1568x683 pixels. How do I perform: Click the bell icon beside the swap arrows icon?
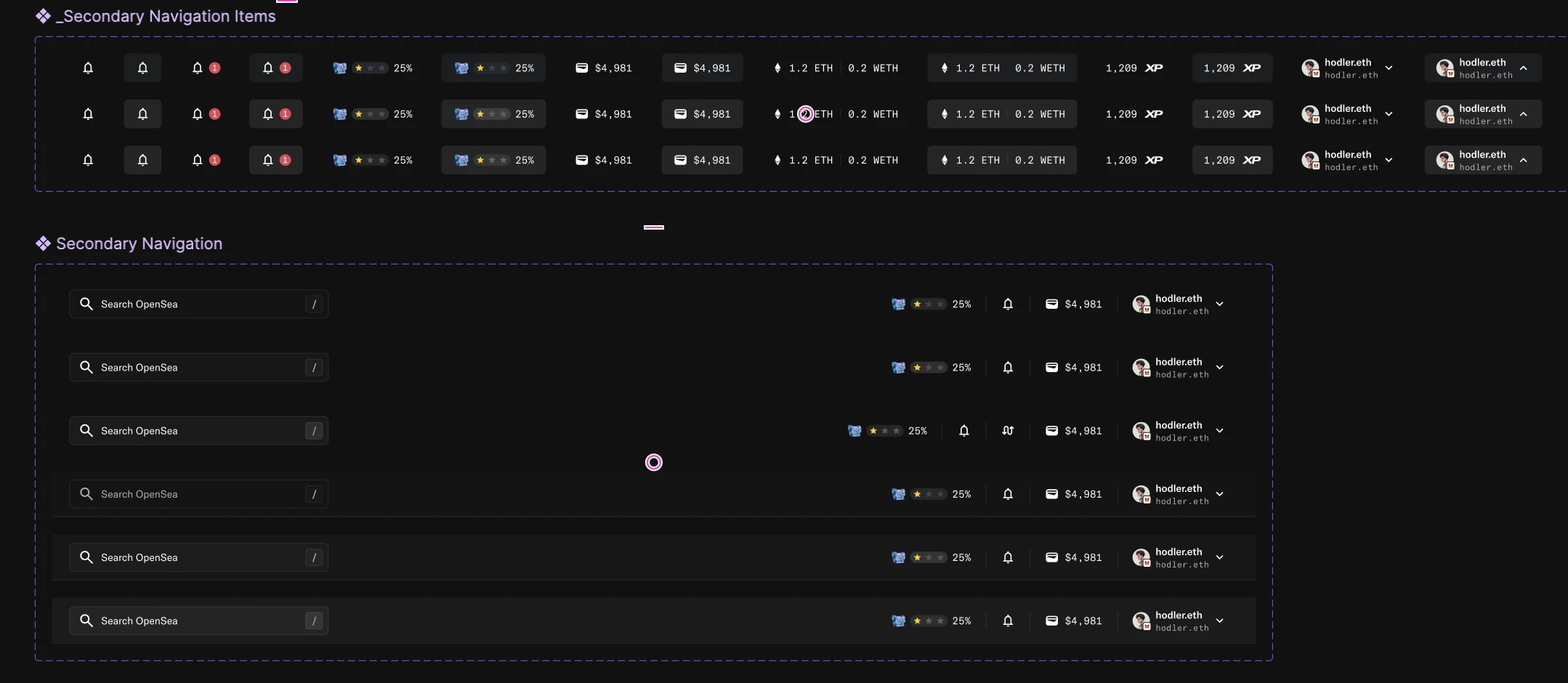click(x=964, y=431)
